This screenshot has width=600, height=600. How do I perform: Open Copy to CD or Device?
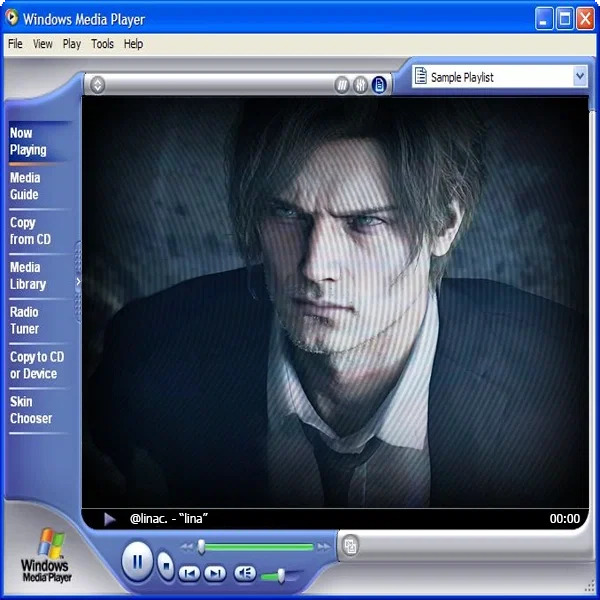pyautogui.click(x=38, y=365)
